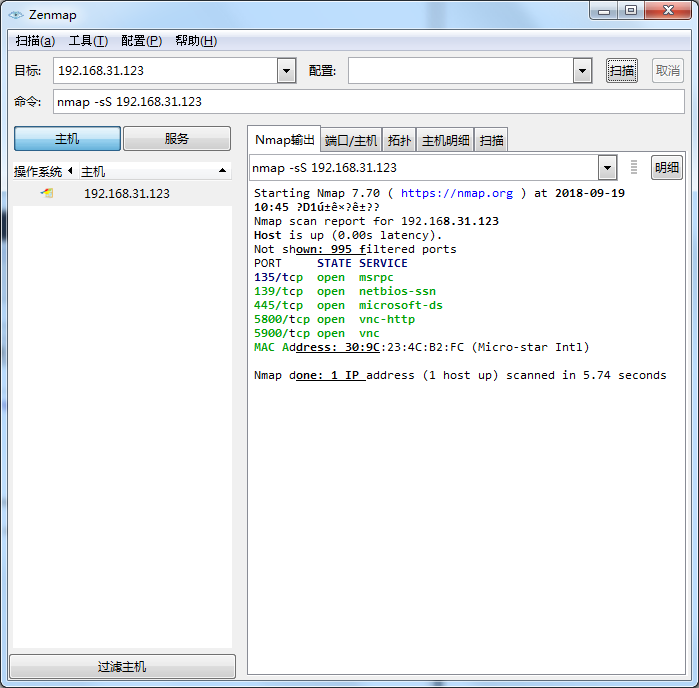Click the 取消 cancel button
The image size is (699, 688).
click(x=668, y=70)
